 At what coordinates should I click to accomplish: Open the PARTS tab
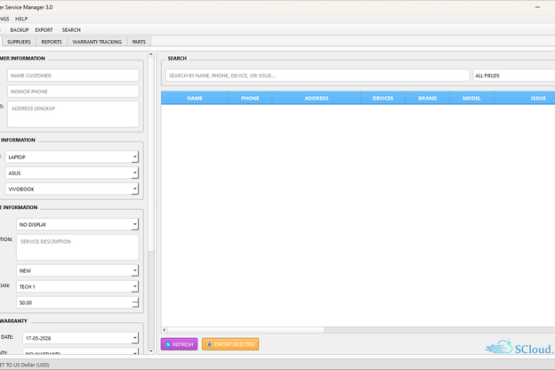tap(139, 42)
